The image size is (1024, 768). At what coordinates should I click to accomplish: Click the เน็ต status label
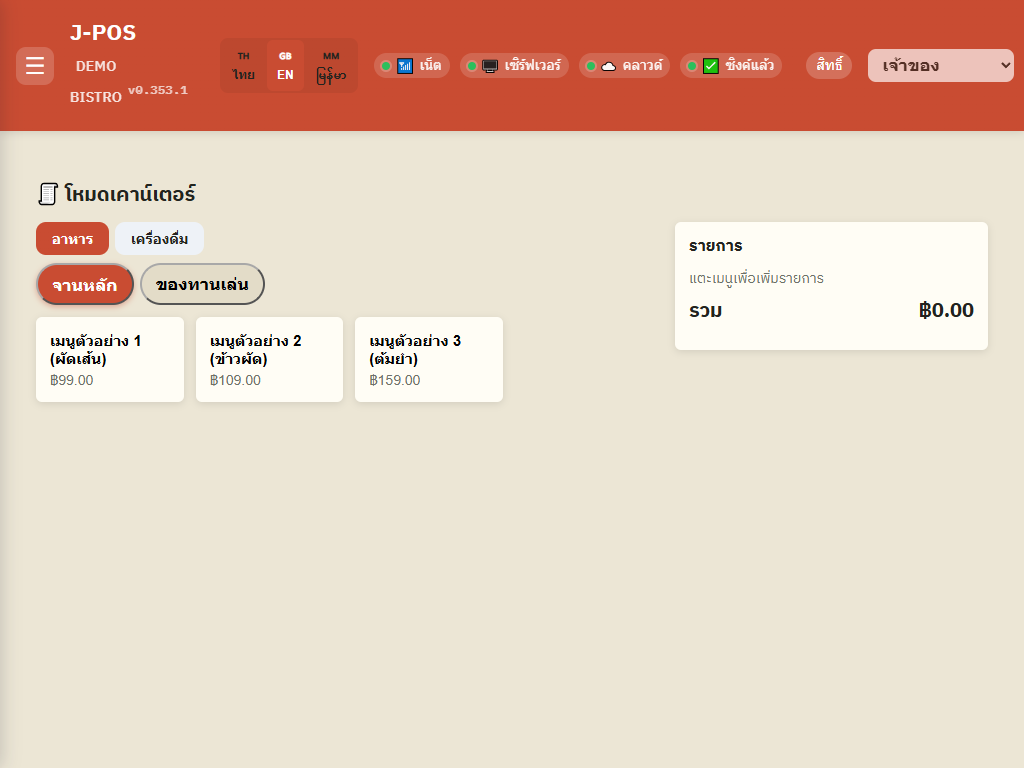pos(430,65)
